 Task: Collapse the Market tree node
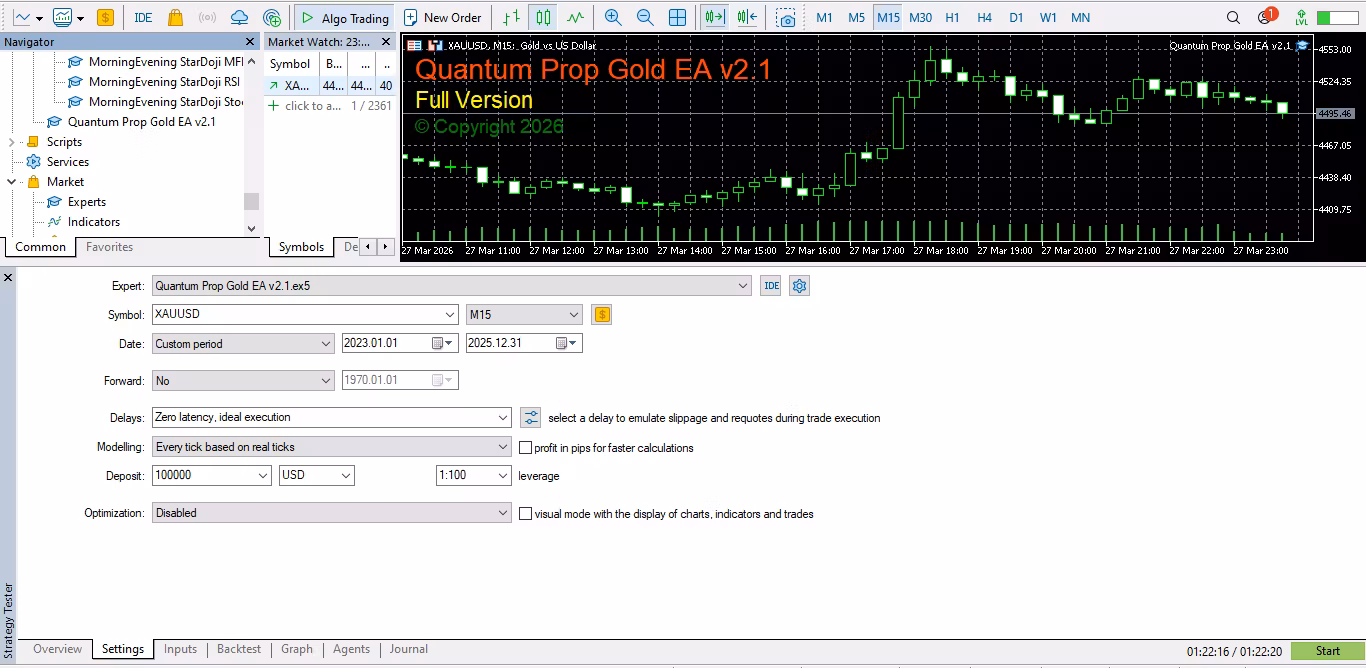[x=12, y=182]
